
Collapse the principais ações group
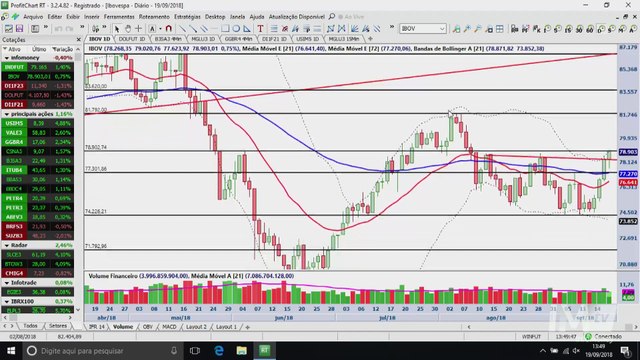[x=7, y=114]
